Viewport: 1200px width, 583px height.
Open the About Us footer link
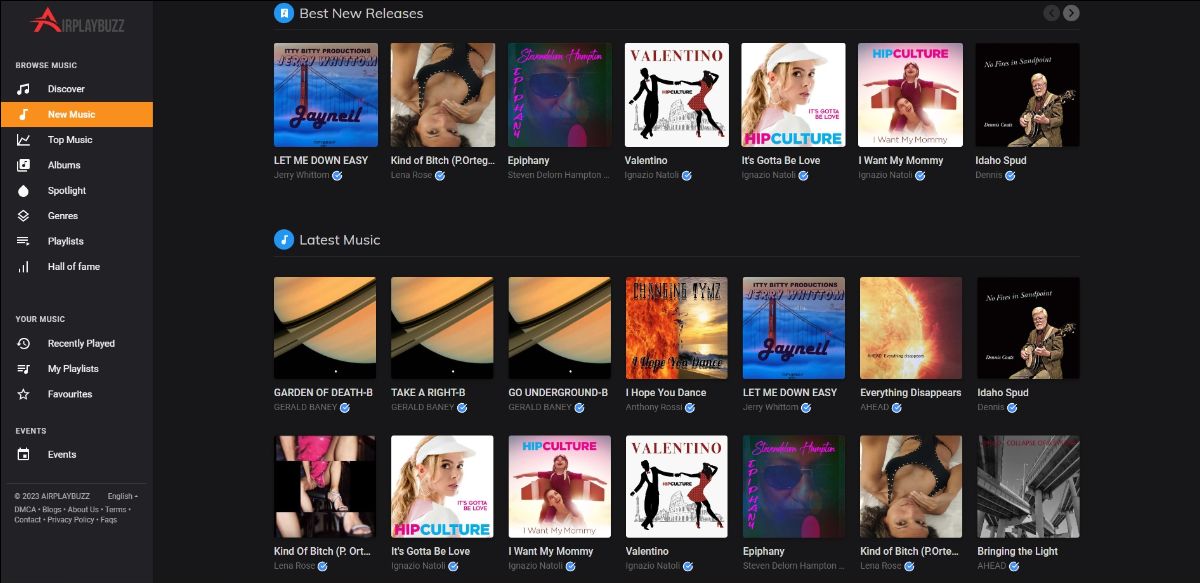[83, 509]
